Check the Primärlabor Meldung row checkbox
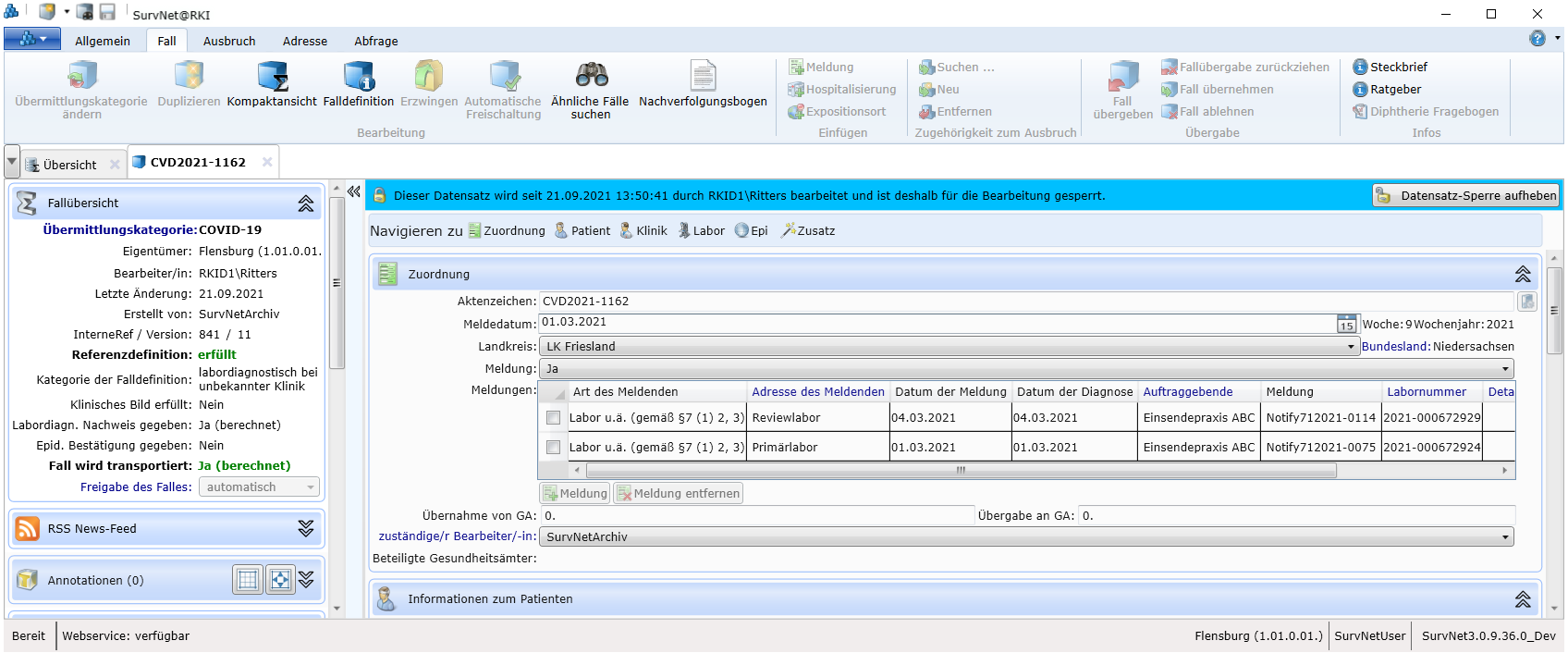Image resolution: width=1568 pixels, height=653 pixels. 553,448
